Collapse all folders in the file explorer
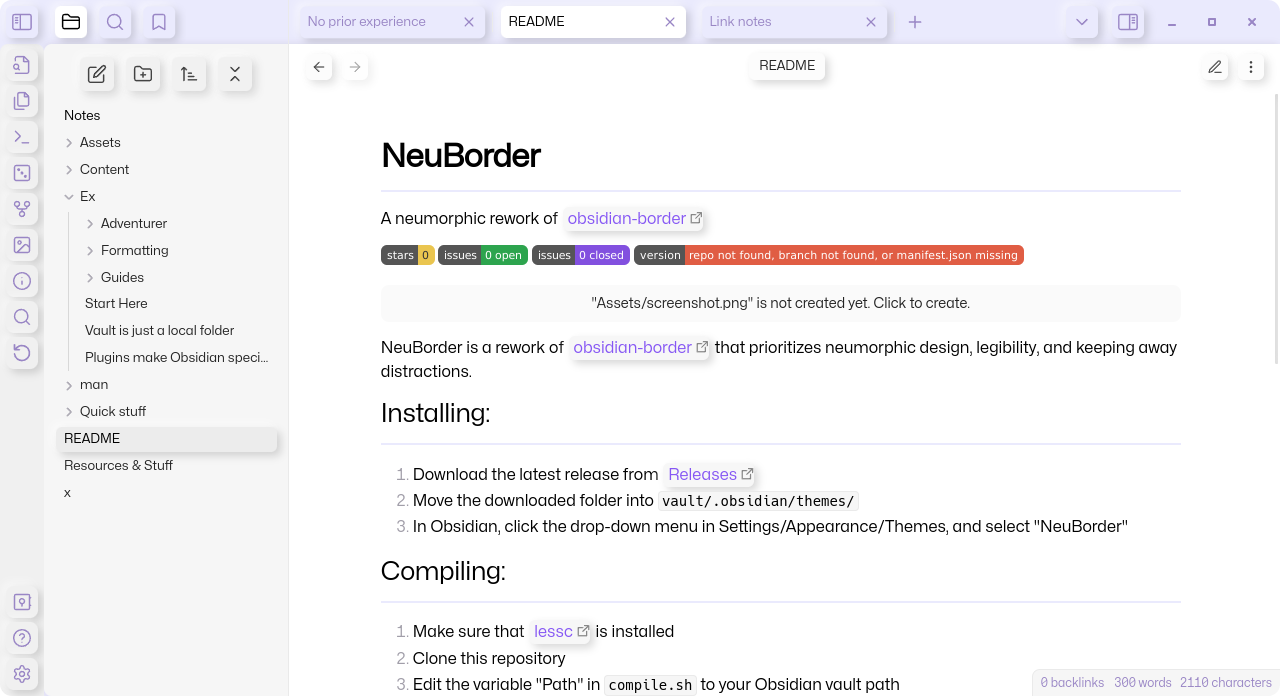1280x696 pixels. click(235, 73)
